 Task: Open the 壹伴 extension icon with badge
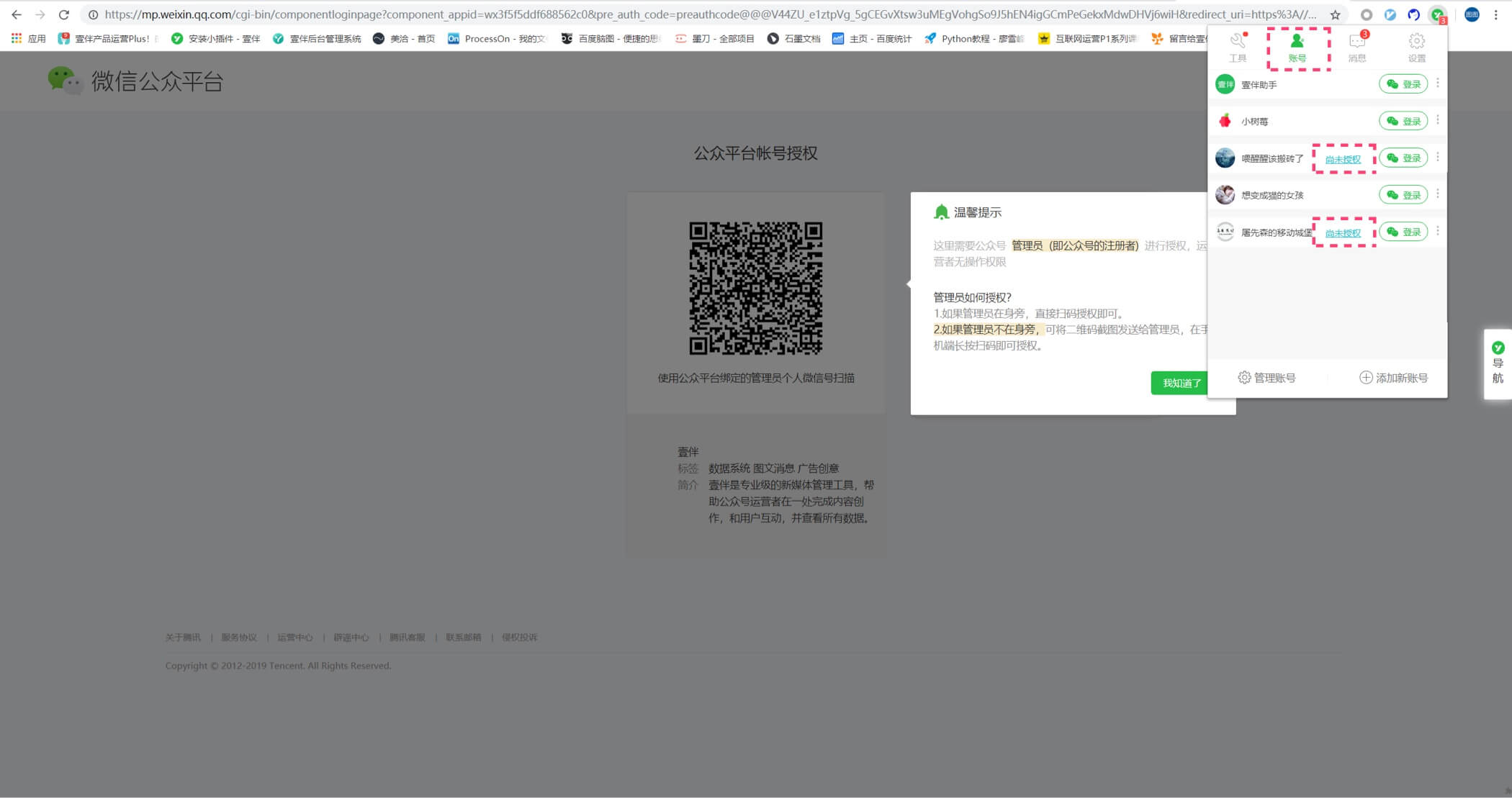click(x=1438, y=15)
